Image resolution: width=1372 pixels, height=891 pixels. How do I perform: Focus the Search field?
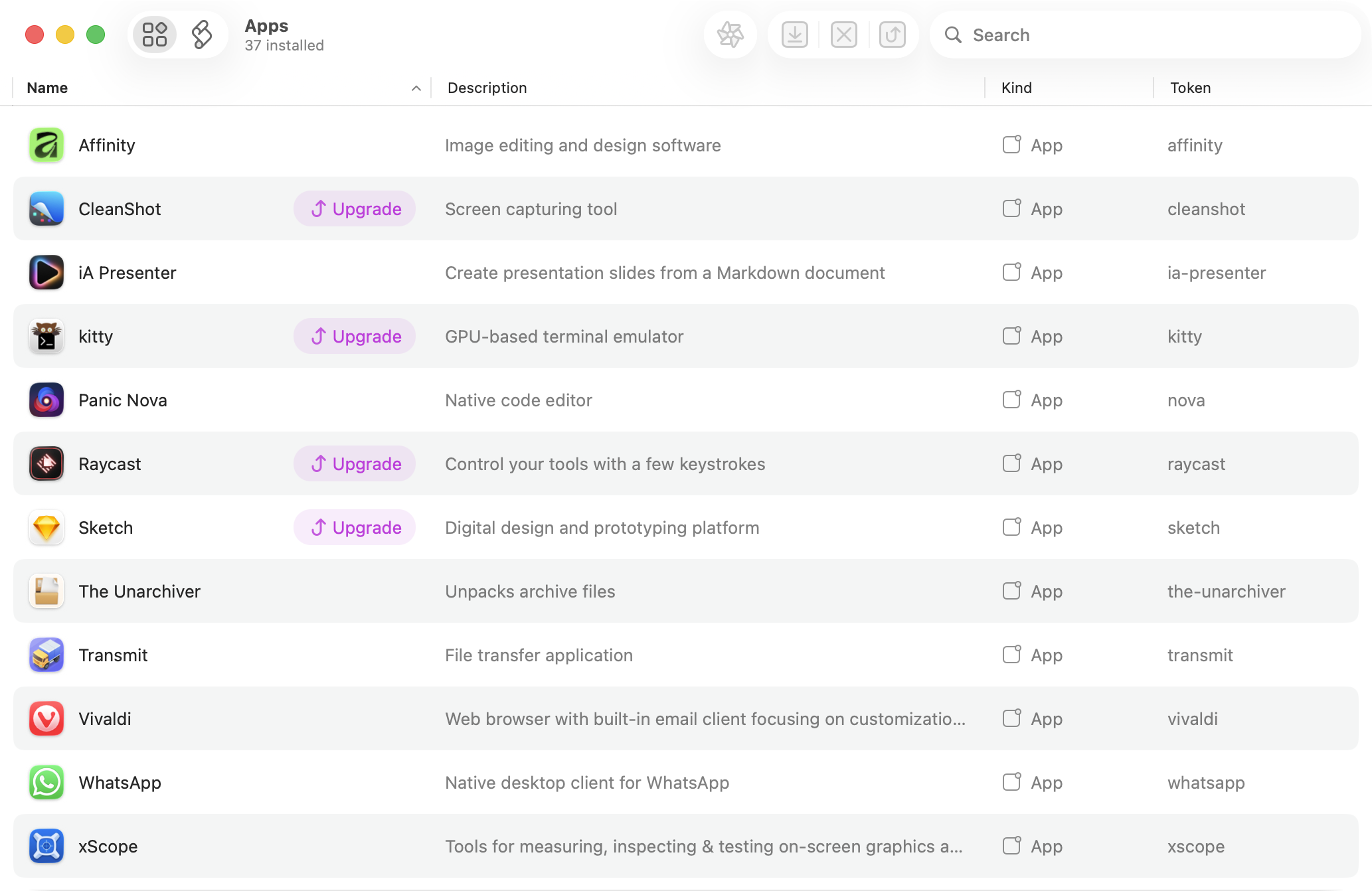(1156, 35)
